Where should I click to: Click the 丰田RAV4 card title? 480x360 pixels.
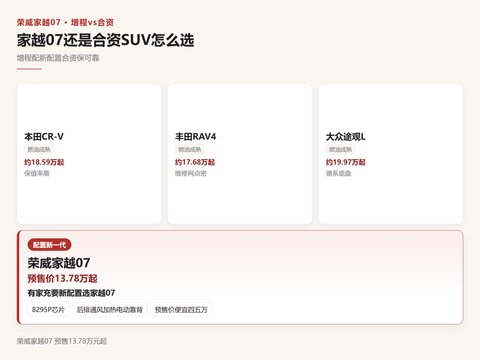pyautogui.click(x=195, y=136)
